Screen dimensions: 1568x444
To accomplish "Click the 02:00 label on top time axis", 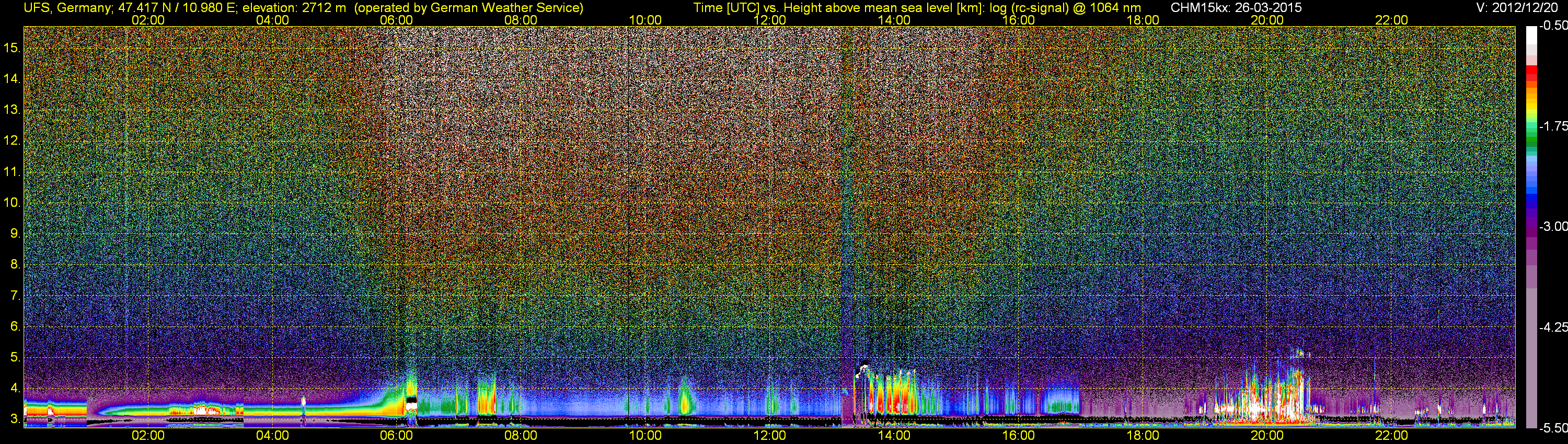I will tap(148, 20).
